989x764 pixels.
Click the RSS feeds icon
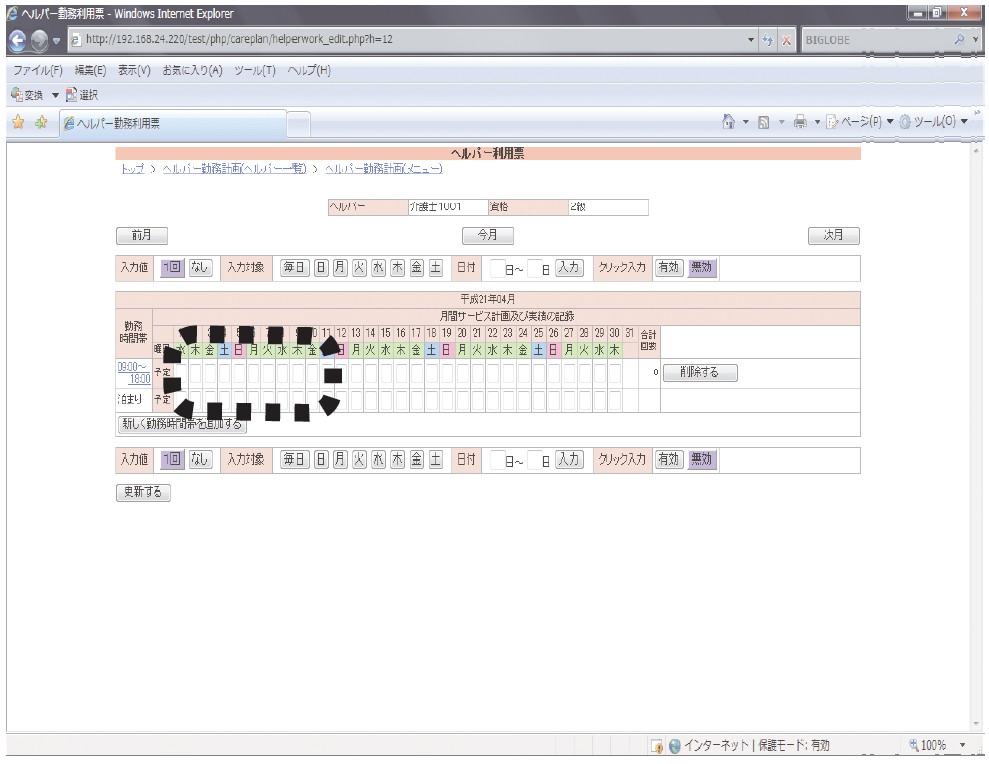coord(763,122)
